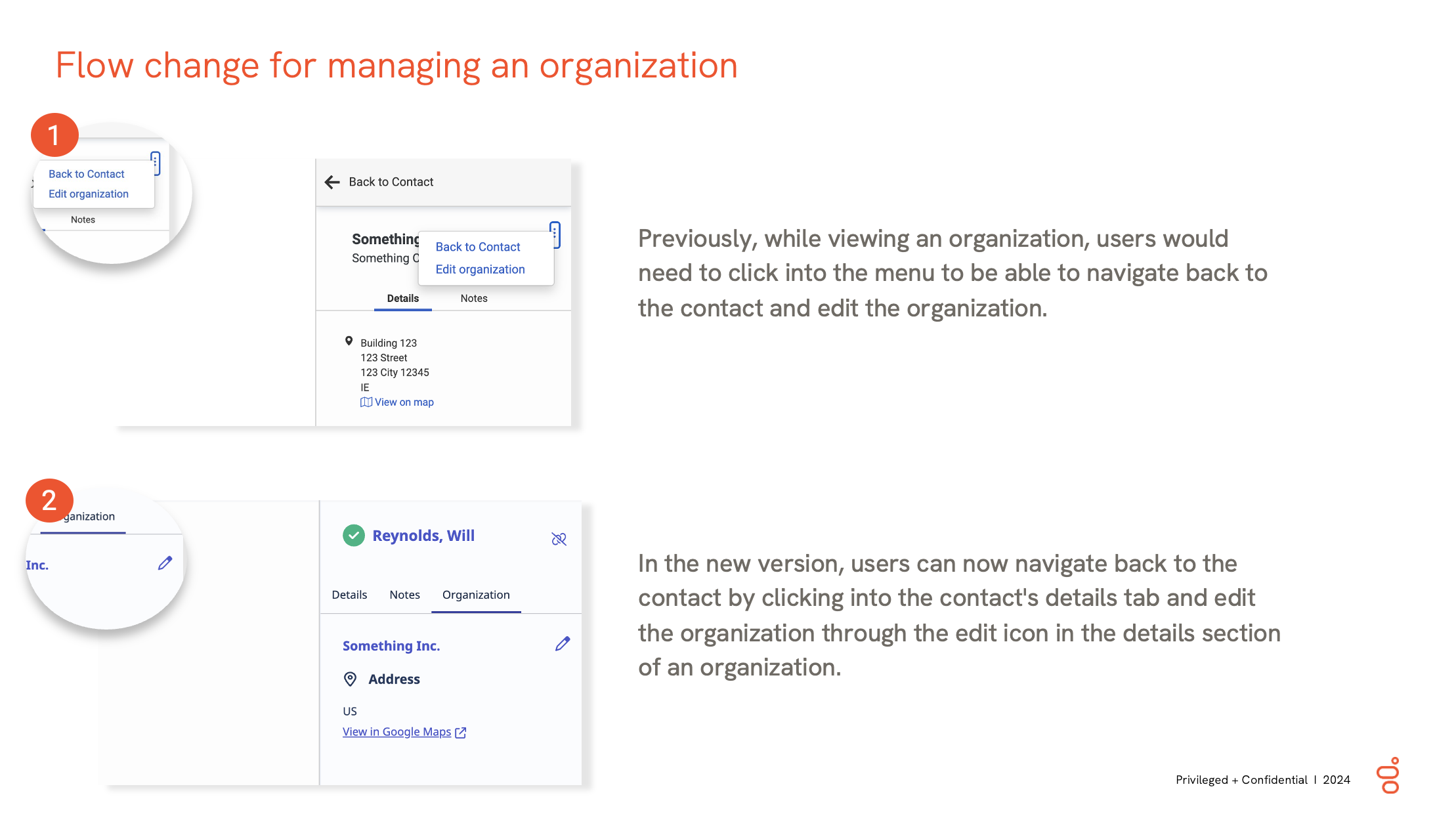Click the external link icon after Google Maps
Viewport: 1456px width, 814px height.
pyautogui.click(x=461, y=733)
